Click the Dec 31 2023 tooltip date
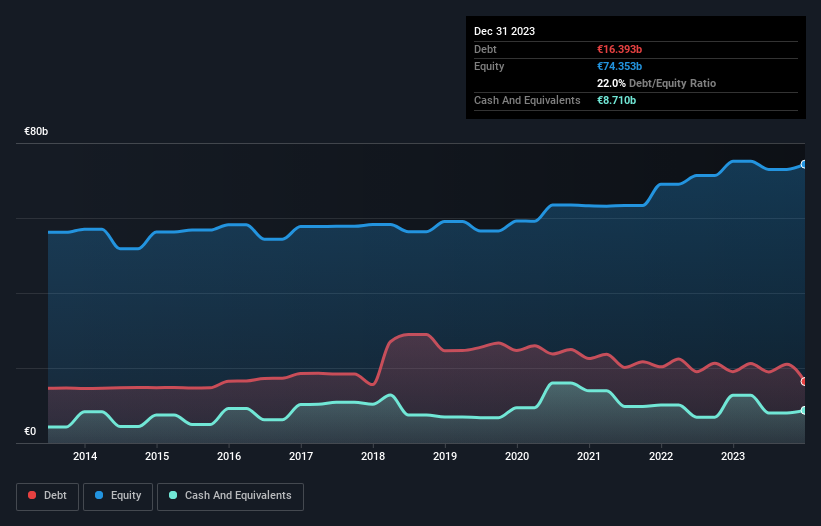This screenshot has width=821, height=526. 504,31
